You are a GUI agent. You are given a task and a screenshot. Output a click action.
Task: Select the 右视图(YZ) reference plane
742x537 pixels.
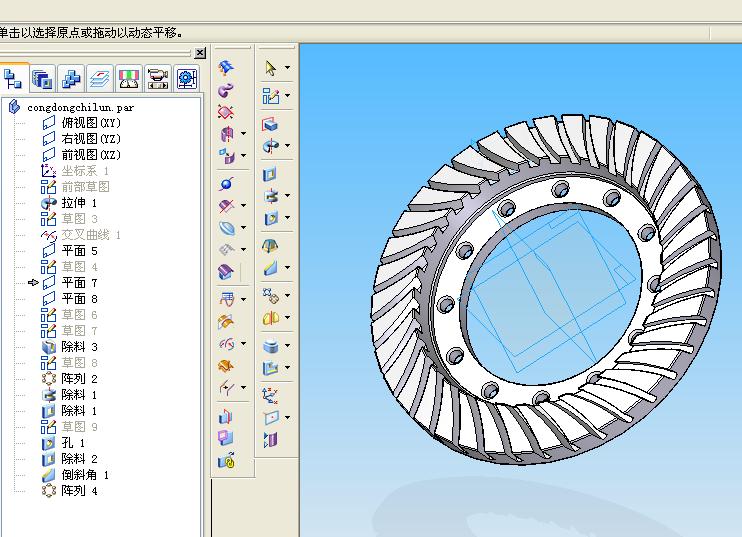click(91, 139)
